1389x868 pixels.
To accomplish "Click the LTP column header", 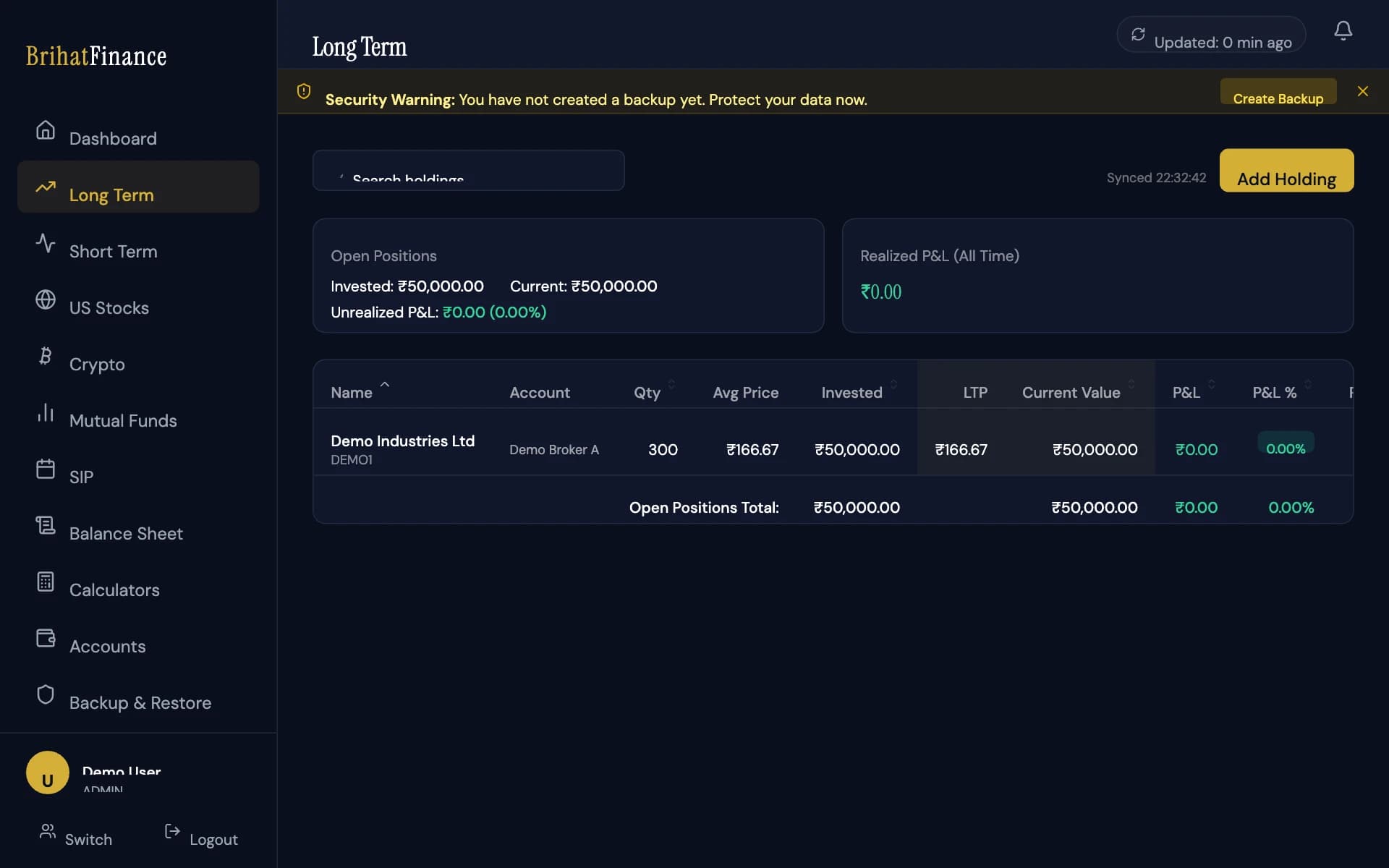I will click(975, 392).
